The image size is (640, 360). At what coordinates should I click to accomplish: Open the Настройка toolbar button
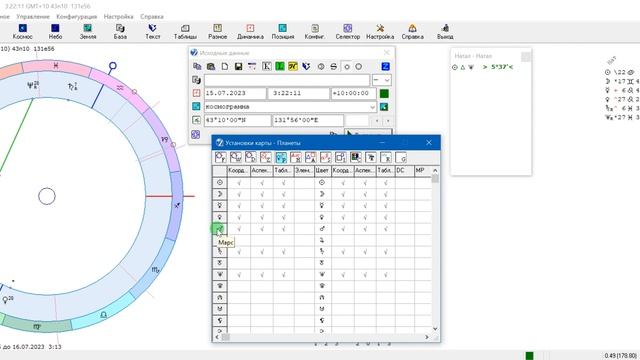pos(380,31)
